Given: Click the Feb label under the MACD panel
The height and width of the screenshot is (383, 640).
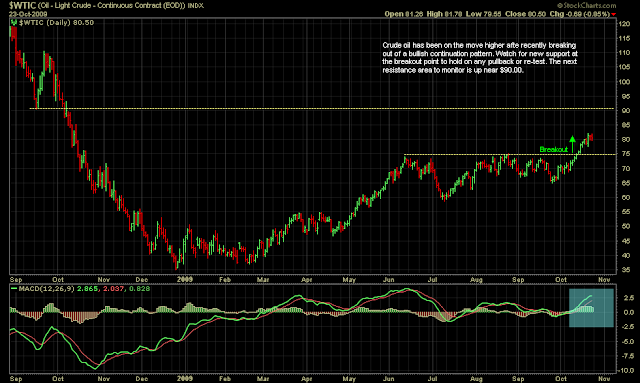Looking at the screenshot, I should pyautogui.click(x=225, y=379).
